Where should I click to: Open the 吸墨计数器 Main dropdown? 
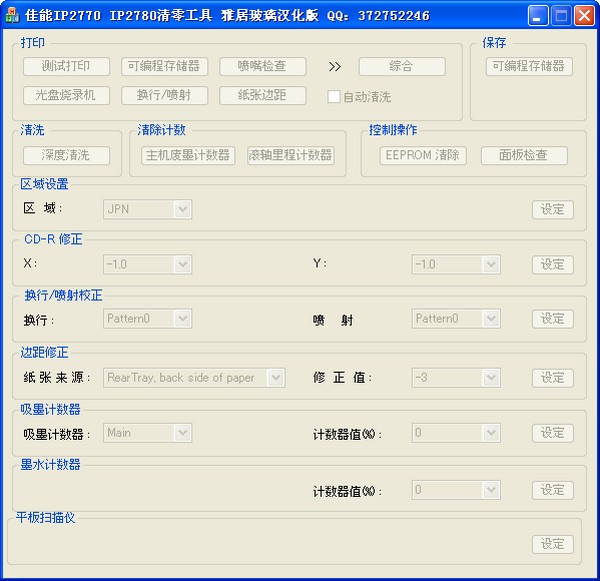coord(181,433)
